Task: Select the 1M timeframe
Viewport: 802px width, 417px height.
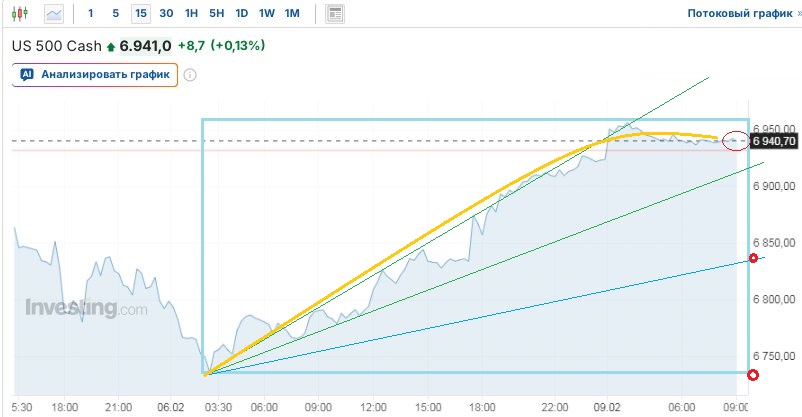Action: point(291,14)
